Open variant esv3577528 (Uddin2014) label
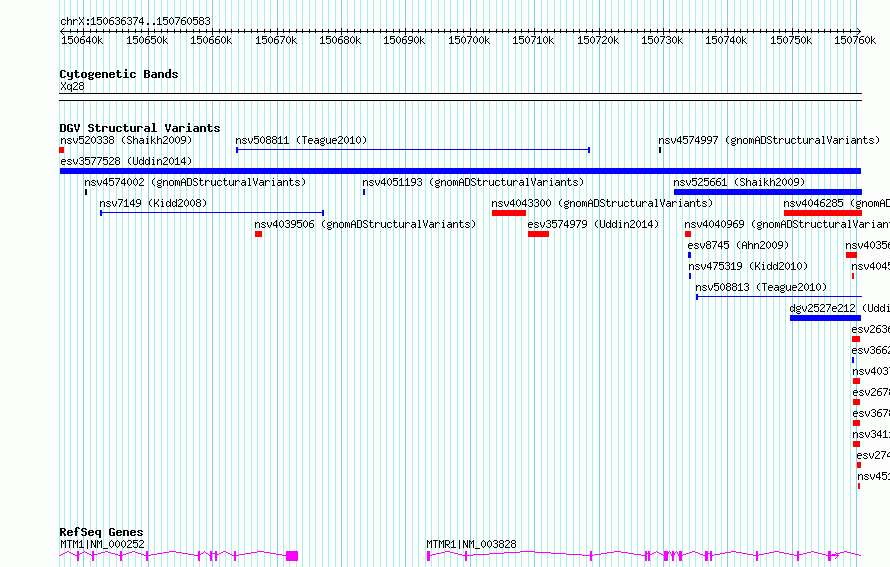The height and width of the screenshot is (567, 890). pyautogui.click(x=126, y=161)
